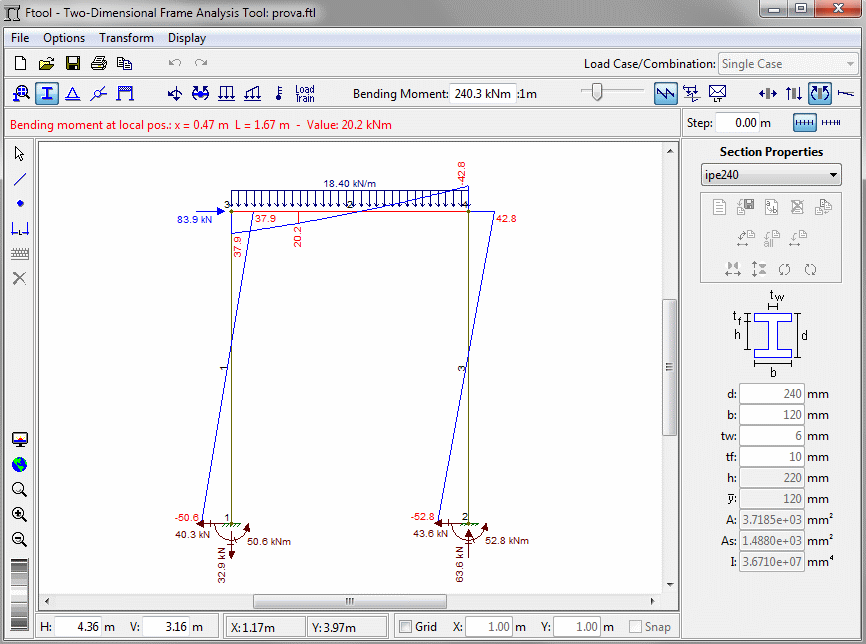The width and height of the screenshot is (866, 644).
Task: Open the File menu
Action: click(20, 38)
